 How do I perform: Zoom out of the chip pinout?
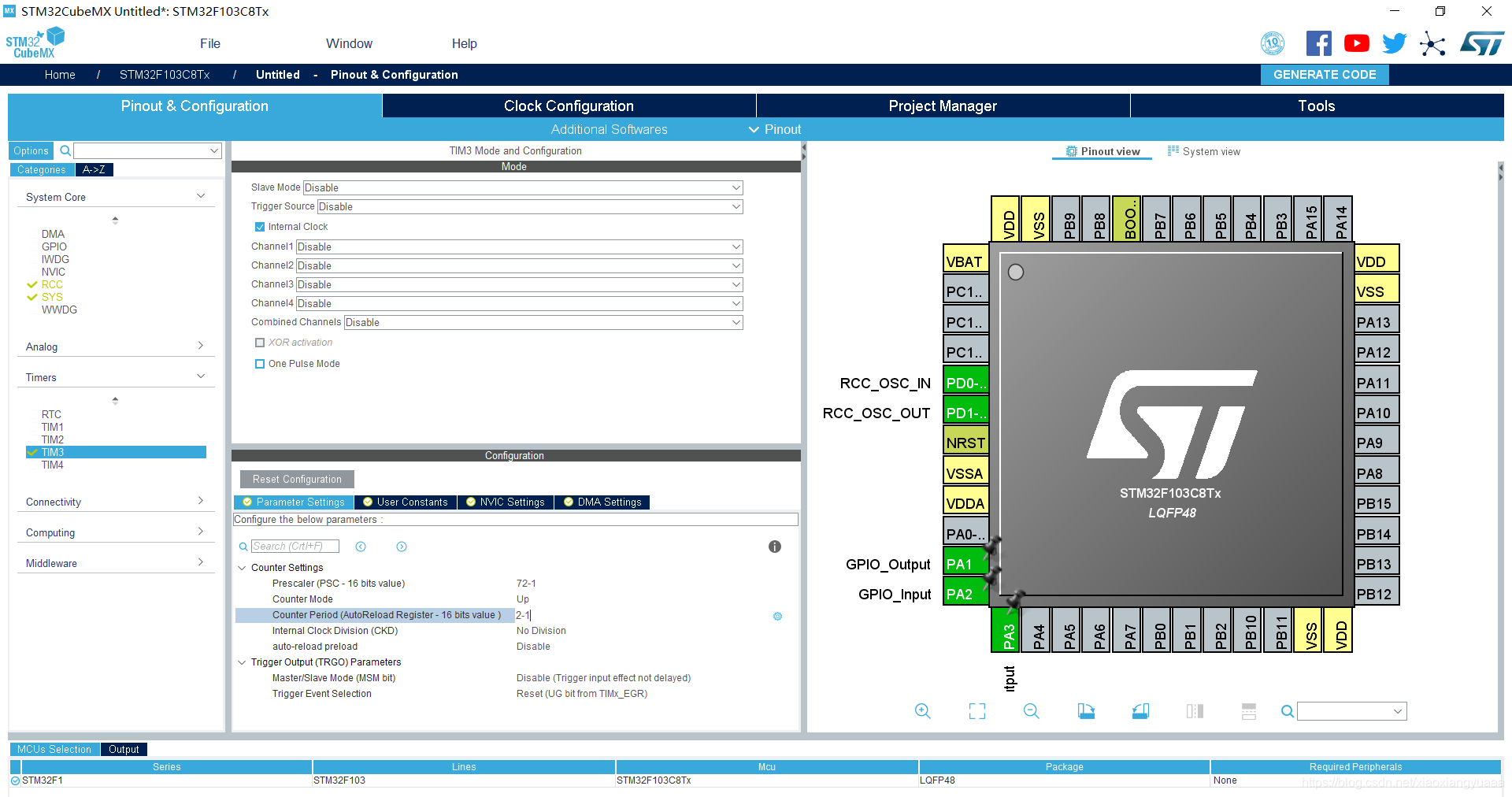1032,711
